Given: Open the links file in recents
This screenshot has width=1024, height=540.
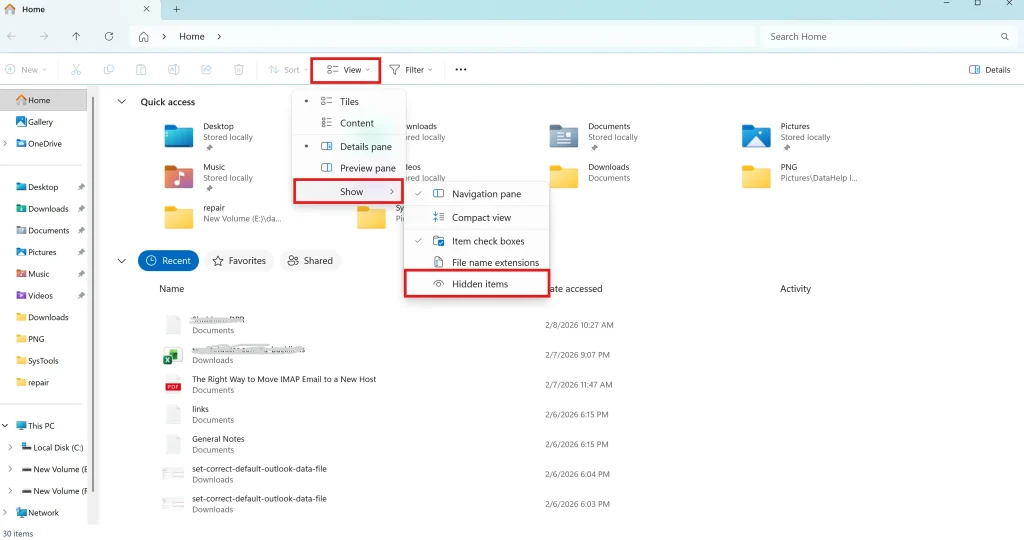Looking at the screenshot, I should [x=200, y=414].
